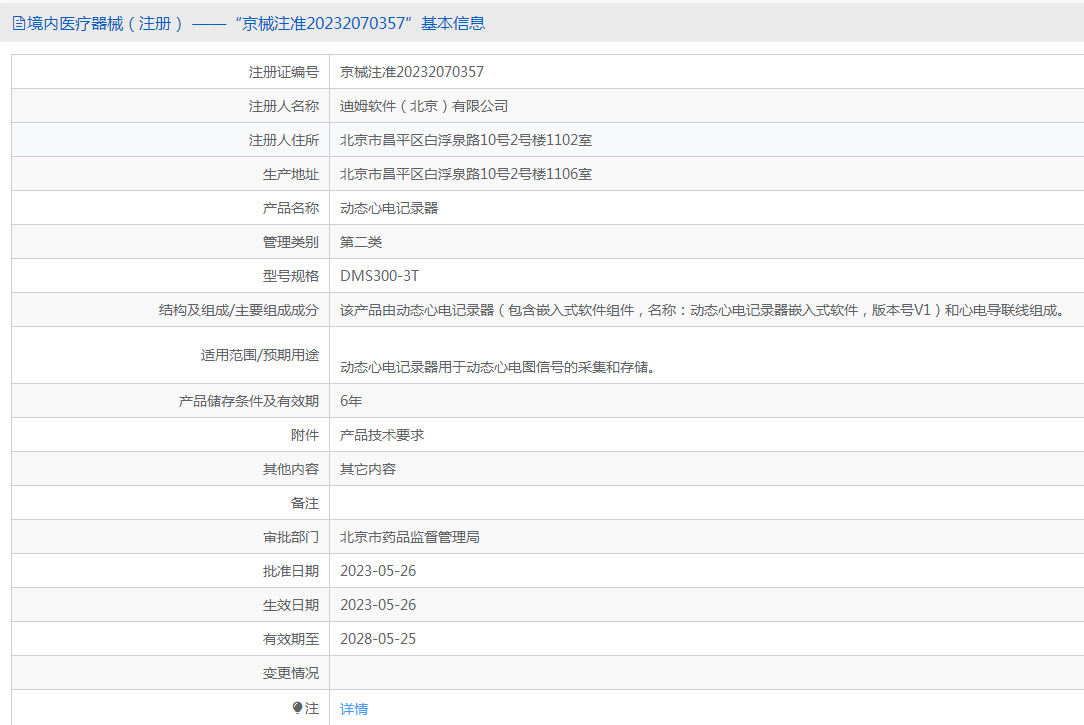Click the 其他内容 label
The height and width of the screenshot is (725, 1084).
(x=290, y=469)
